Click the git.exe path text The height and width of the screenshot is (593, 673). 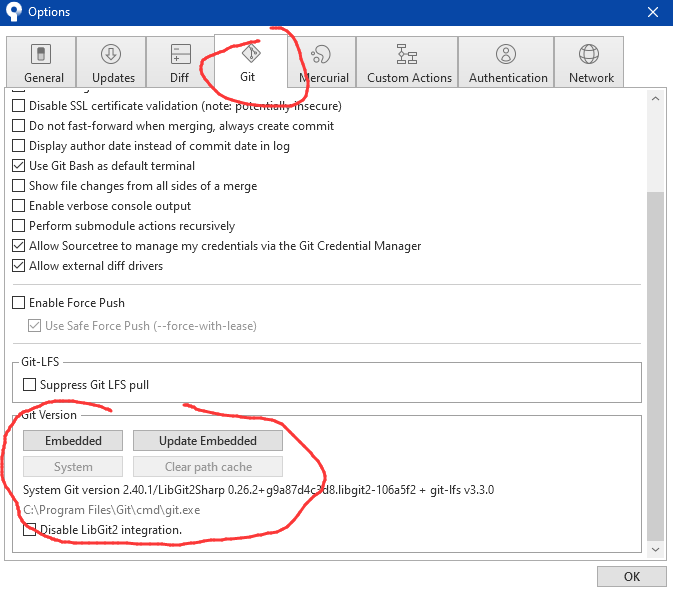[x=112, y=510]
